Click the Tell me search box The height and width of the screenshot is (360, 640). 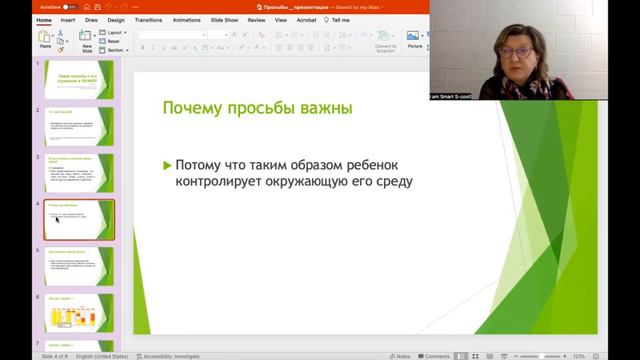(337, 20)
